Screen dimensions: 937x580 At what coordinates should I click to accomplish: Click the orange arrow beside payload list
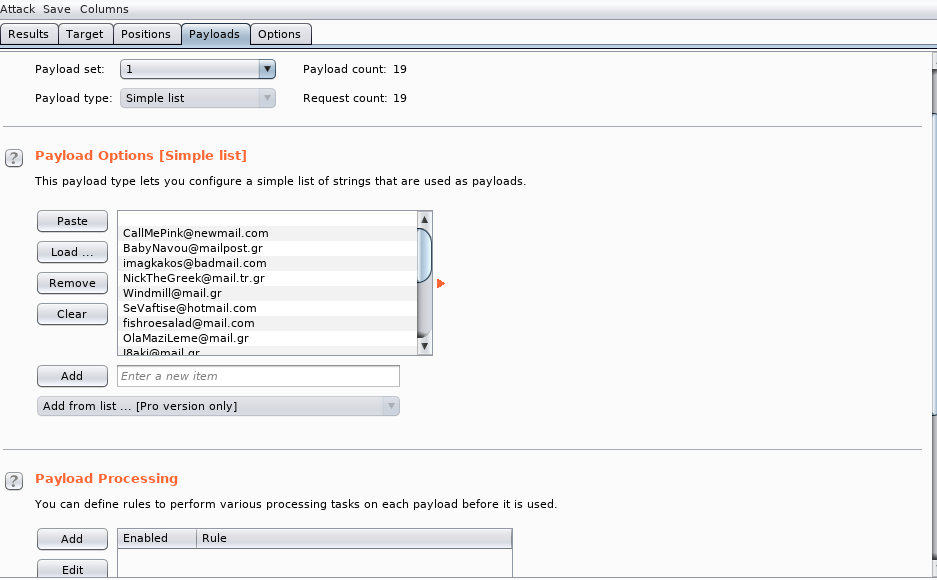(440, 284)
